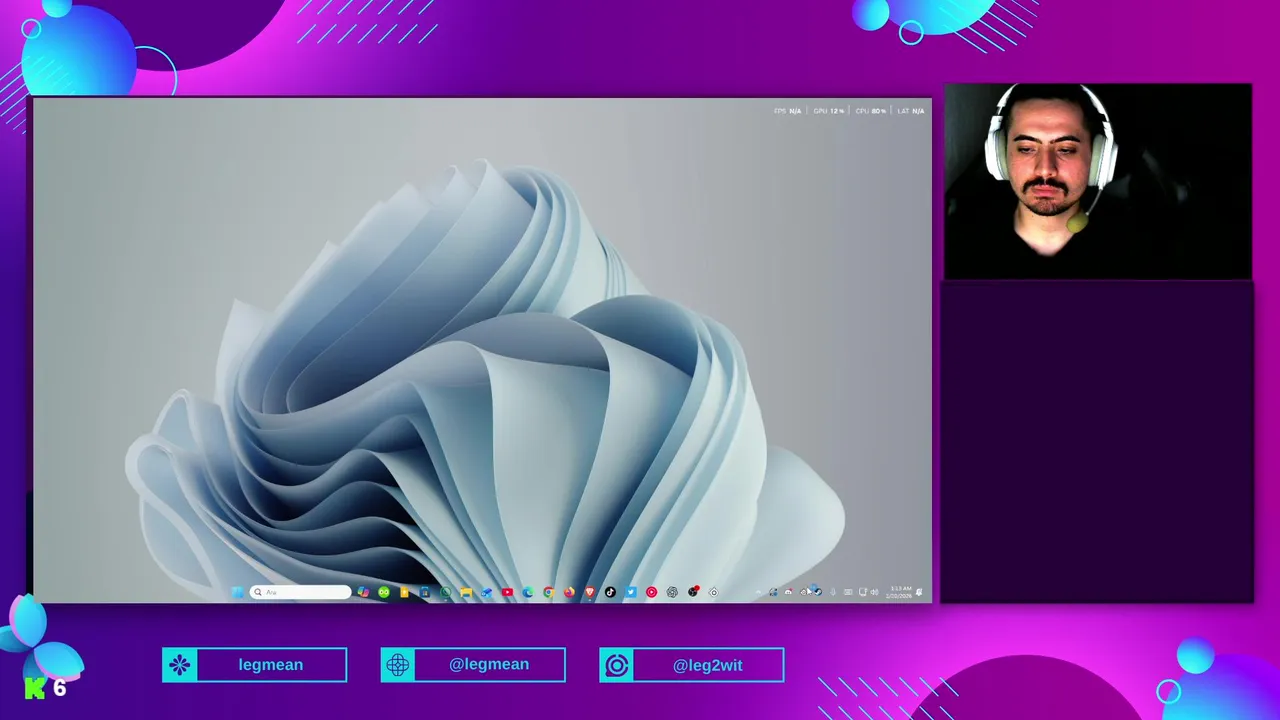1280x720 pixels.
Task: Click the "@legmean" social label
Action: (489, 665)
